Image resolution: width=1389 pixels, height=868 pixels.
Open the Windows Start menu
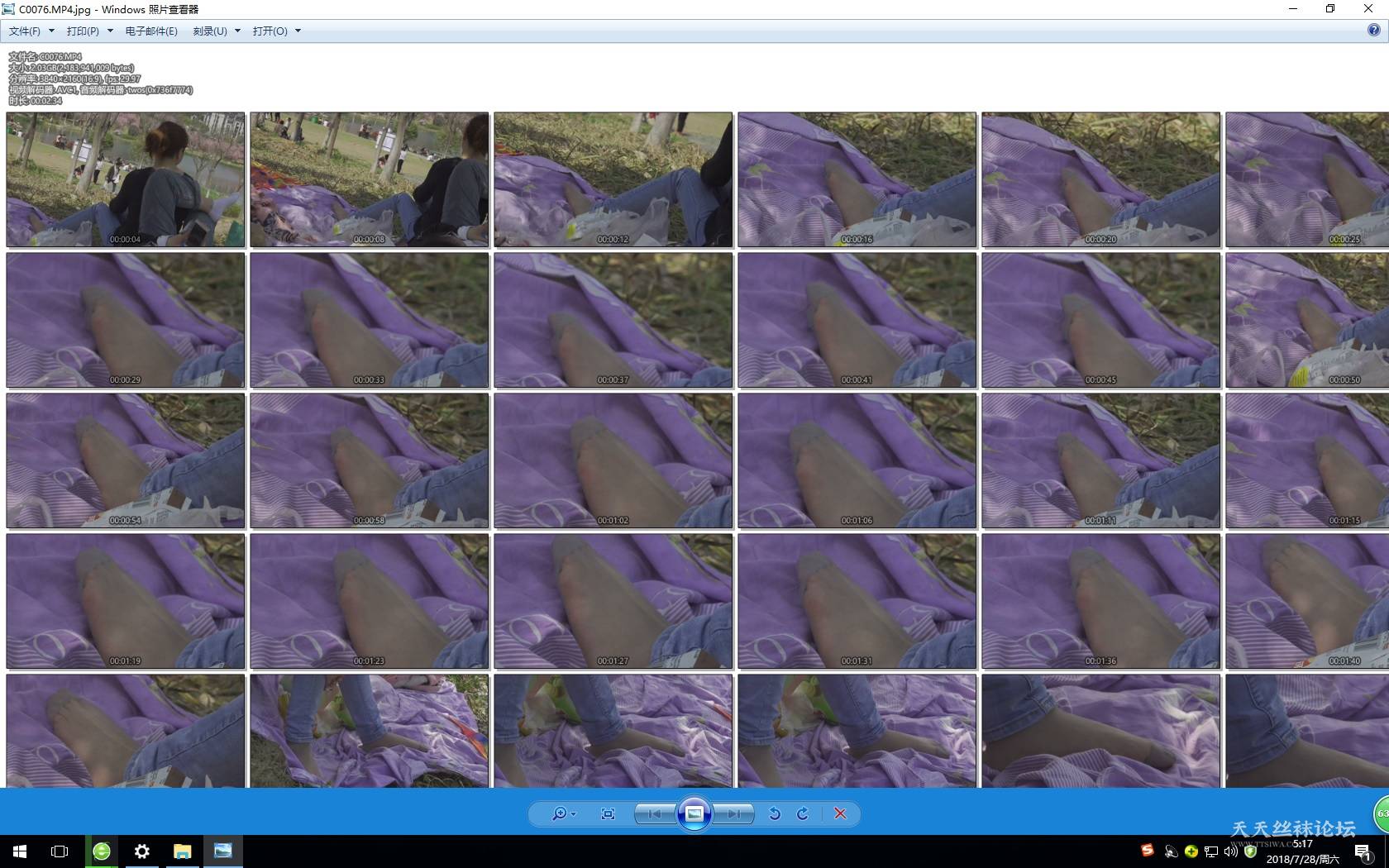point(20,851)
